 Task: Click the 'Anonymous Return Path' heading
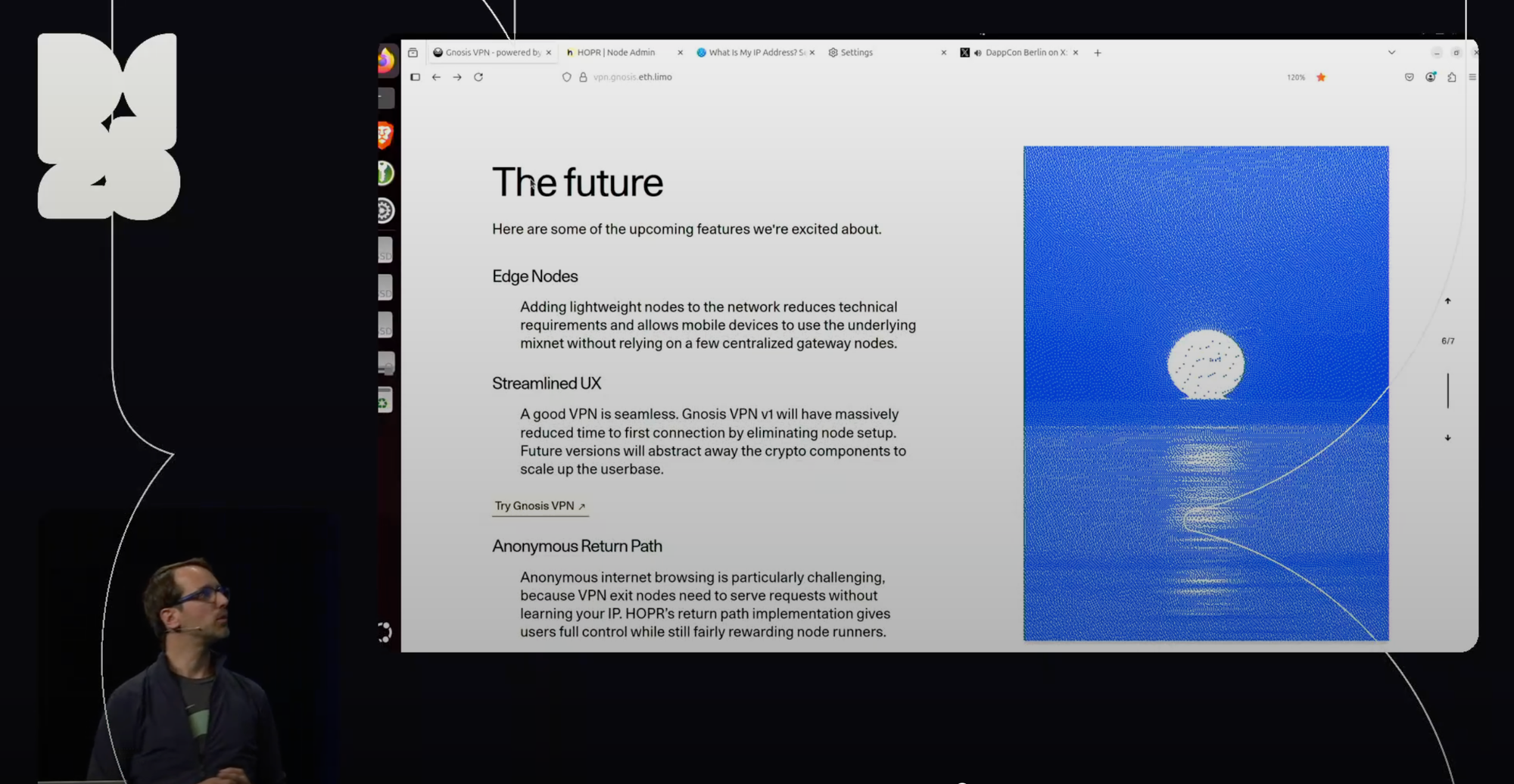(x=577, y=546)
